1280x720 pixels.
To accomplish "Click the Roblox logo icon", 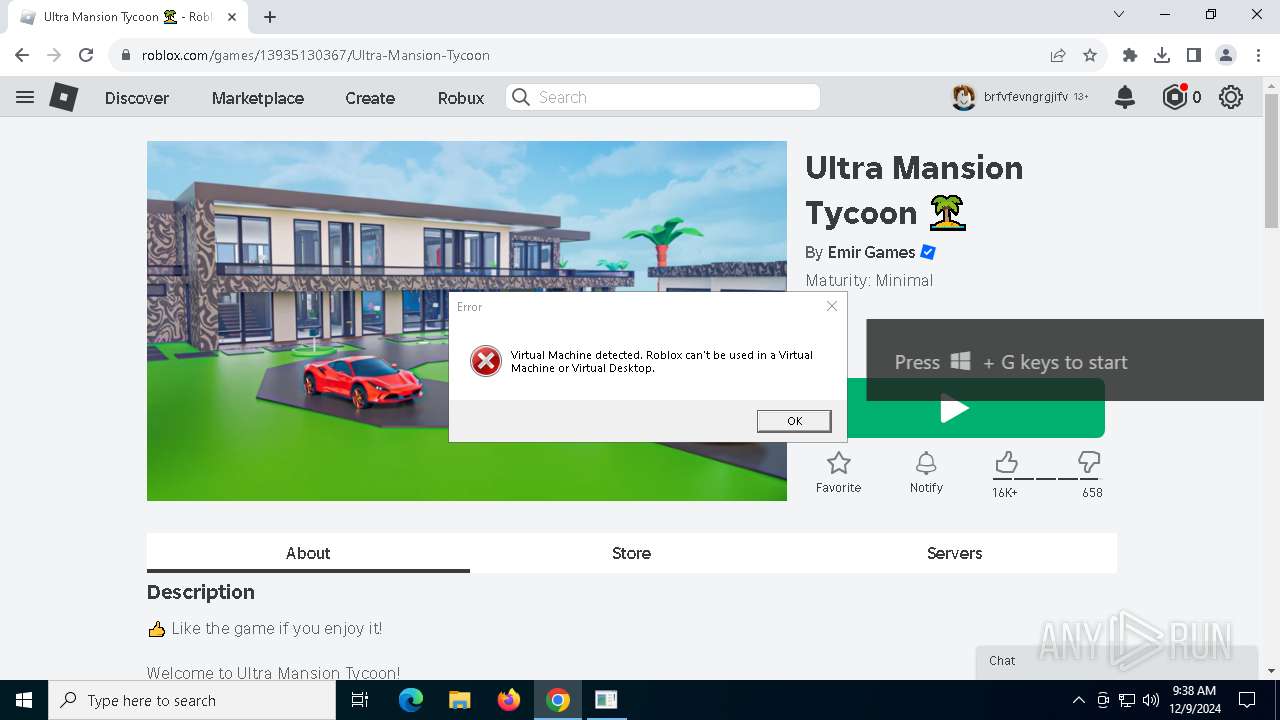I will pyautogui.click(x=64, y=97).
